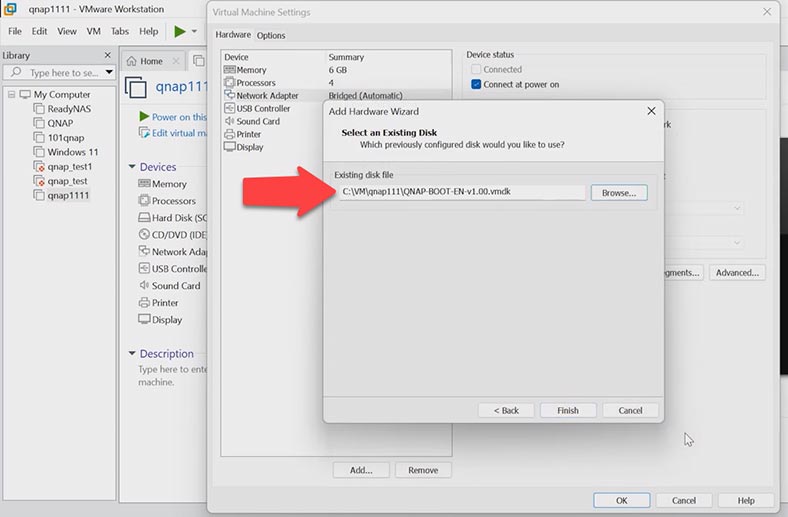This screenshot has height=517, width=788.
Task: Click Printer icon in Devices list
Action: (144, 302)
